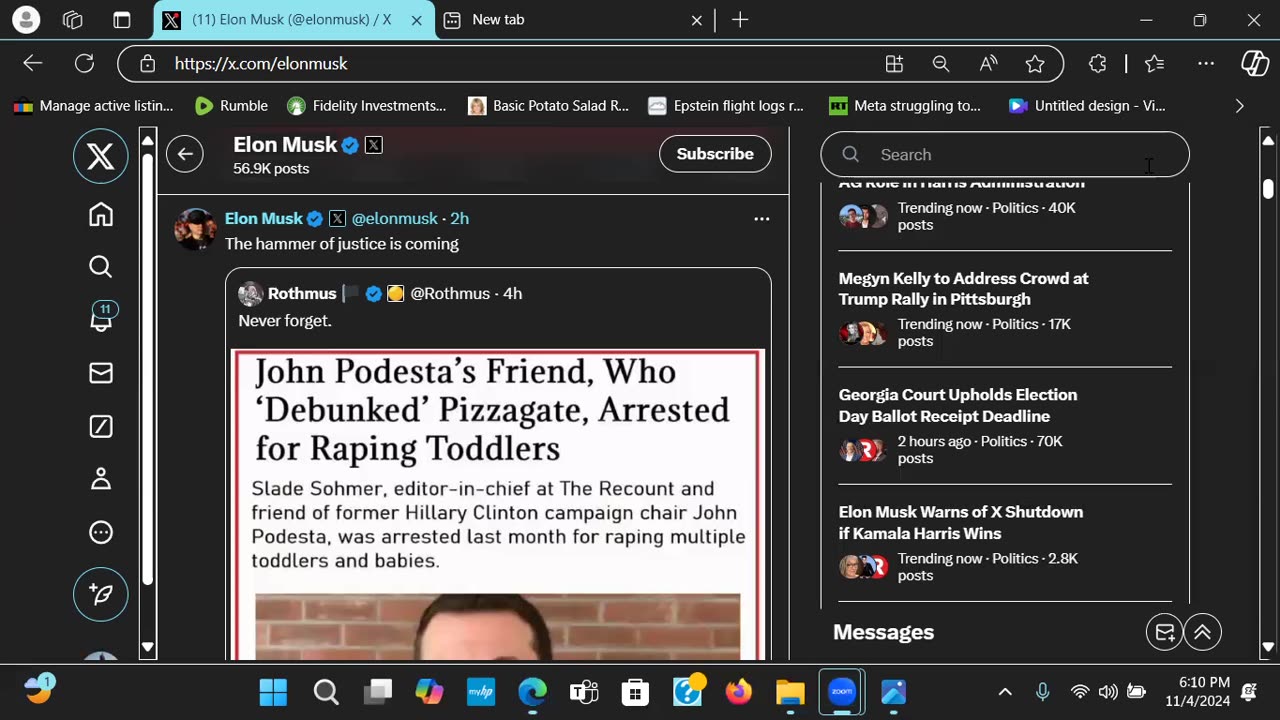Click the Subscribe button
The width and height of the screenshot is (1280, 720).
click(715, 154)
